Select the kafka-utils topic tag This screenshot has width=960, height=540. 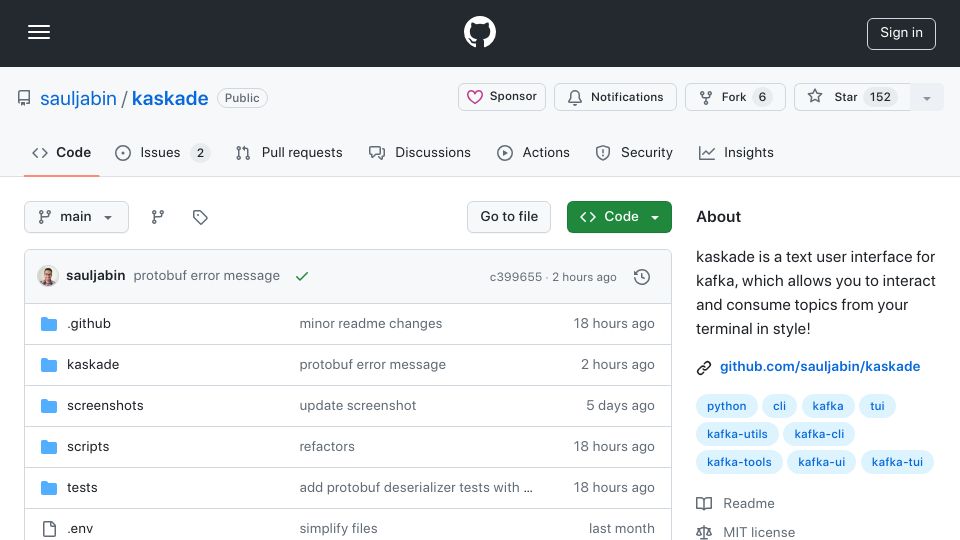[737, 434]
